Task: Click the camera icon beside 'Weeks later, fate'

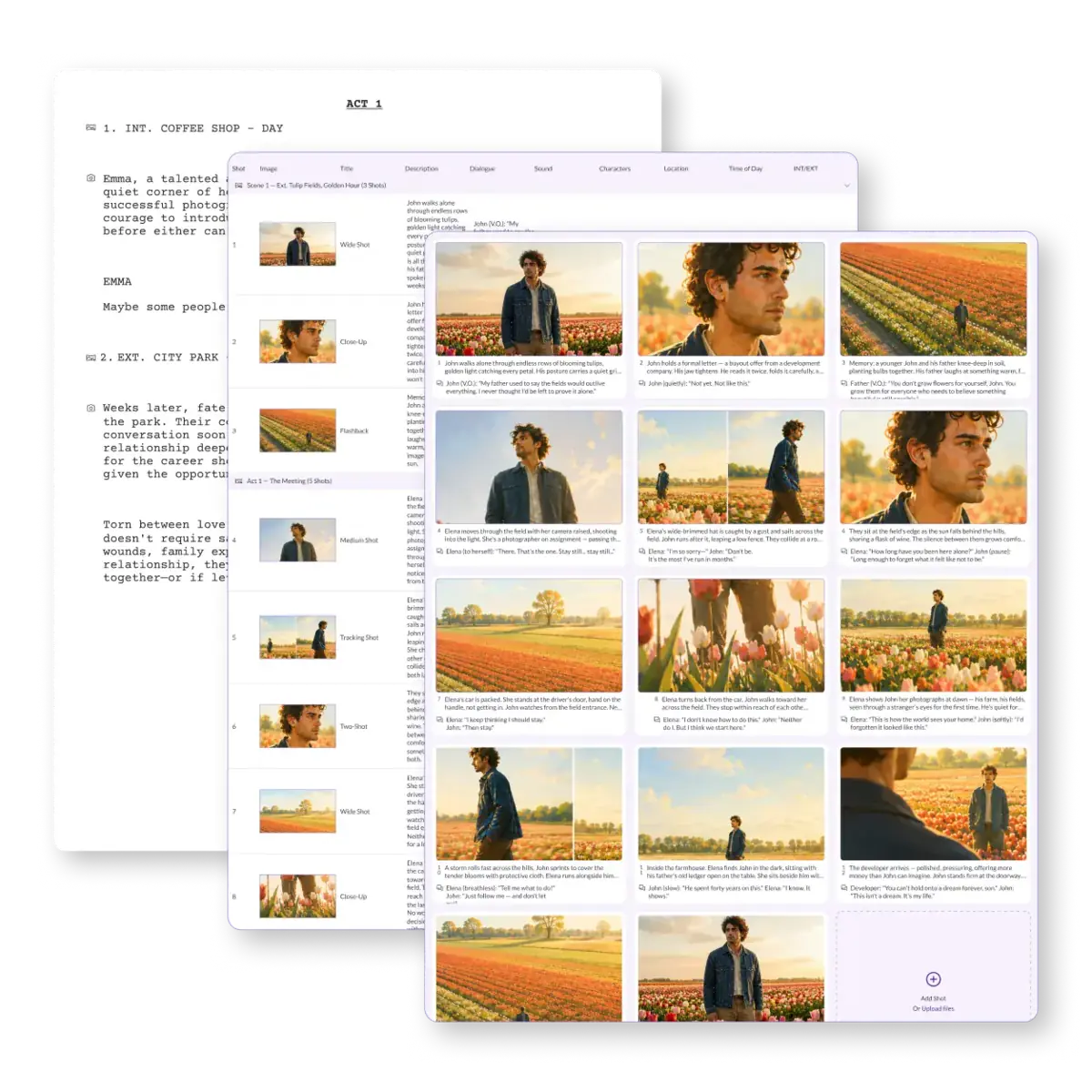Action: [x=91, y=408]
